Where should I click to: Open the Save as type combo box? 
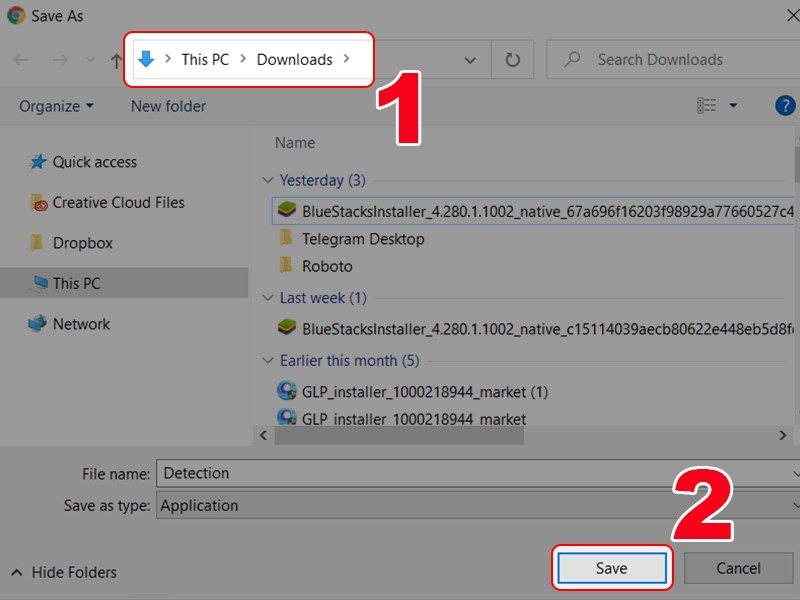point(478,505)
